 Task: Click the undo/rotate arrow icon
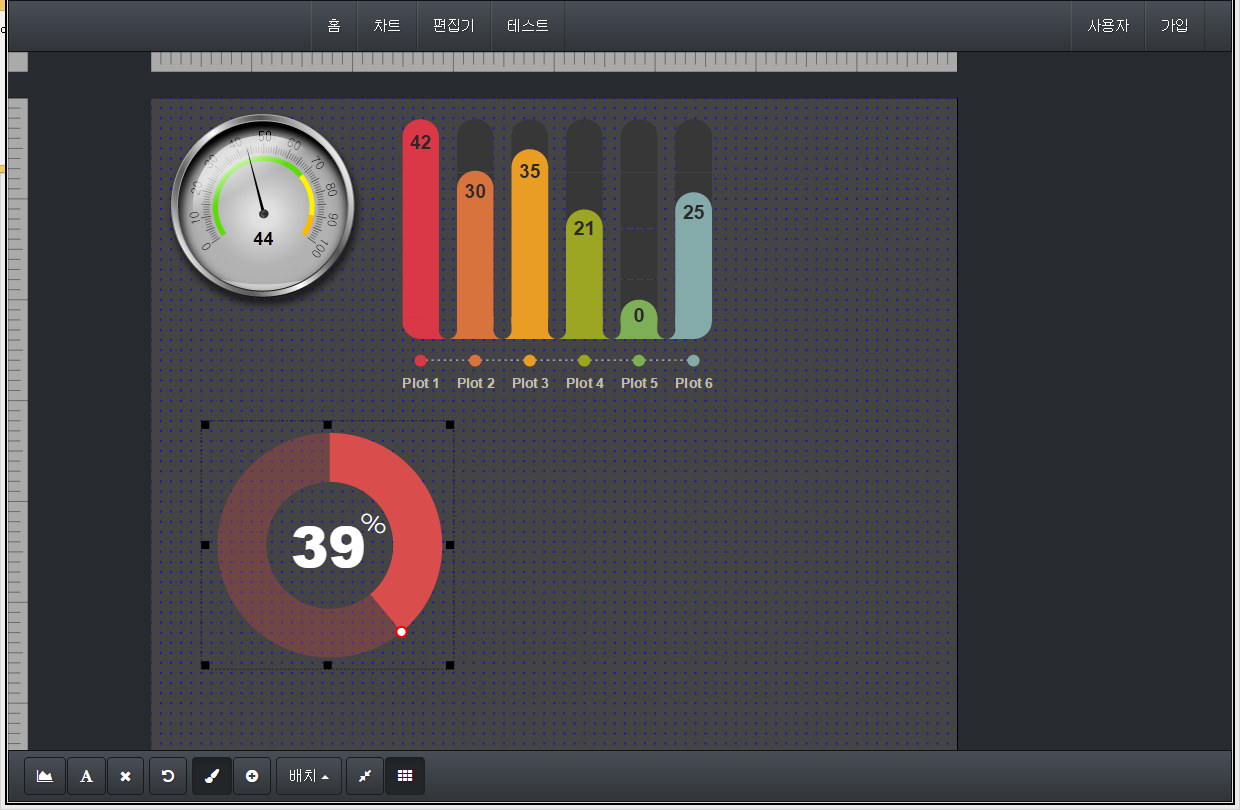[168, 776]
